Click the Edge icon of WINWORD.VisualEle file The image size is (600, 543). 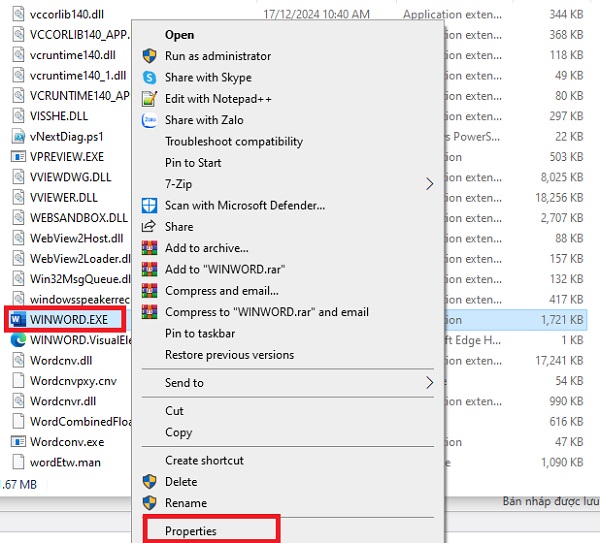tap(18, 340)
